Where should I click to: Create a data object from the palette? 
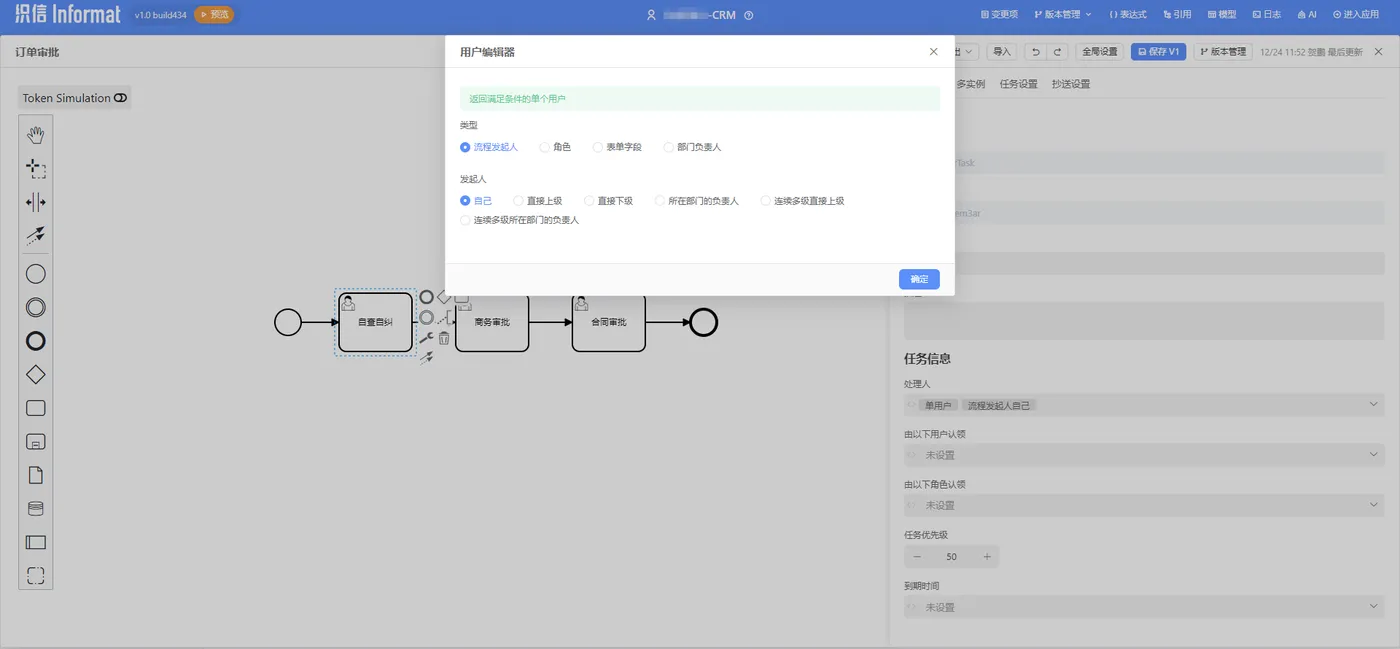36,475
